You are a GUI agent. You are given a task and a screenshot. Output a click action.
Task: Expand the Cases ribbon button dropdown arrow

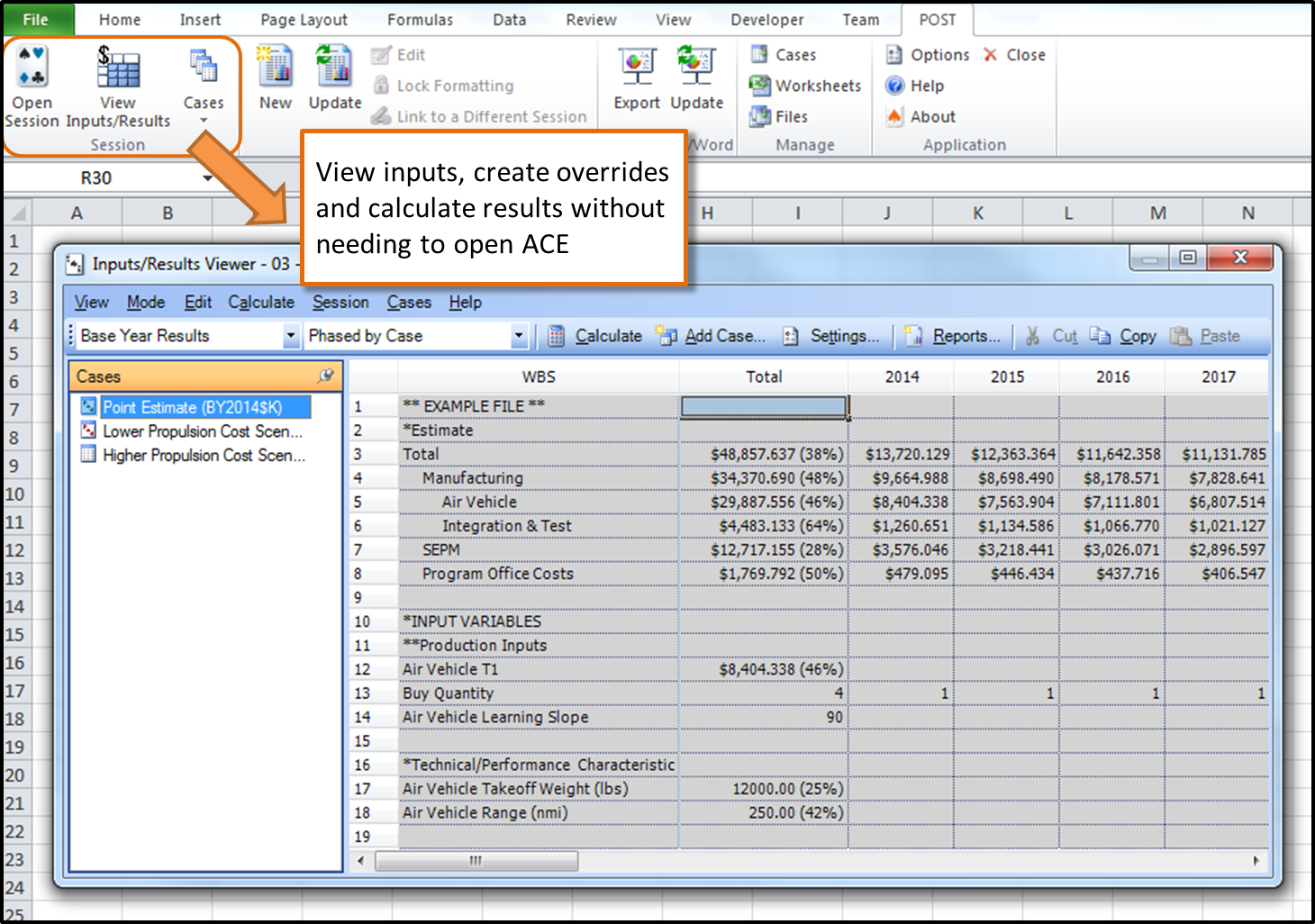204,121
